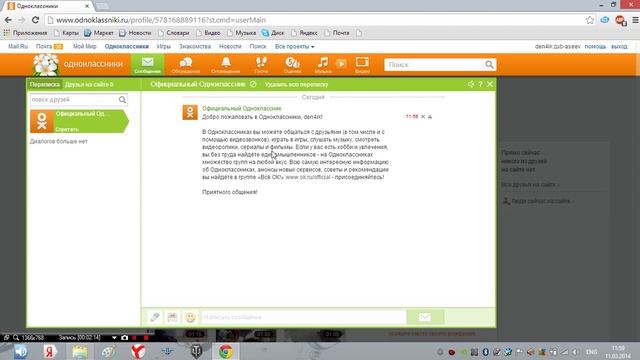Open the smiley emoticon picker
The height and width of the screenshot is (360, 640).
point(190,317)
